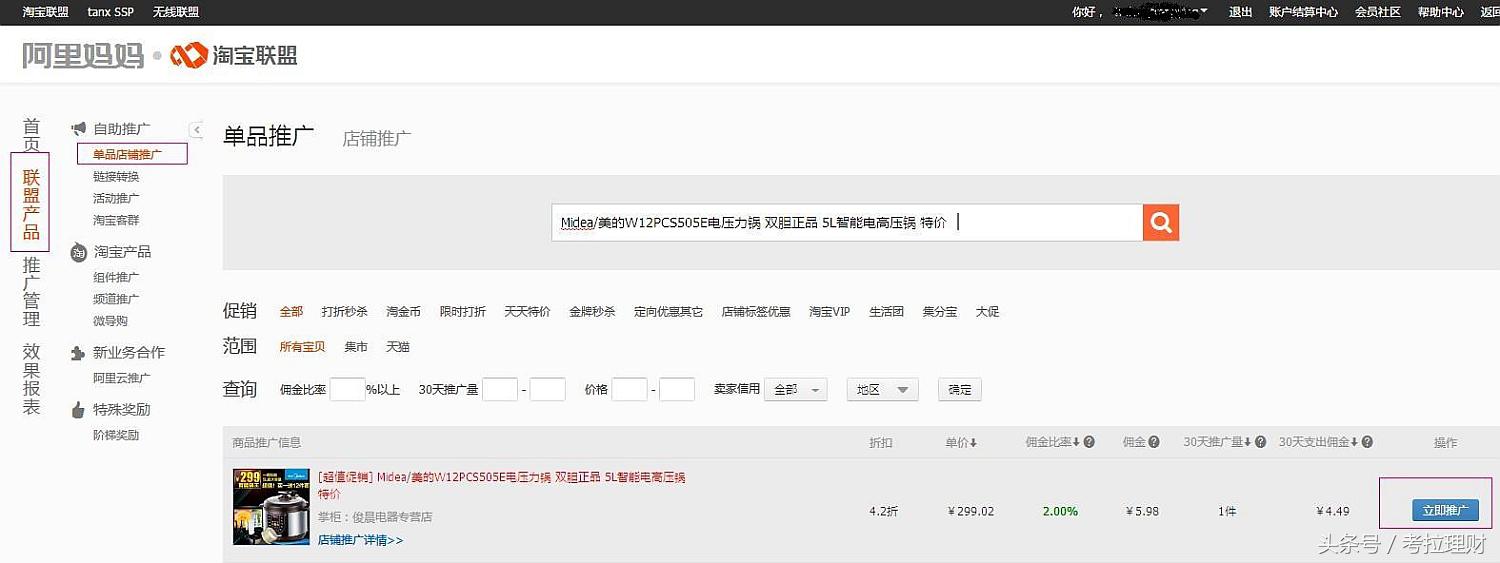Open 无线联盟 in the top bar
Image resolution: width=1500 pixels, height=563 pixels.
(176, 12)
